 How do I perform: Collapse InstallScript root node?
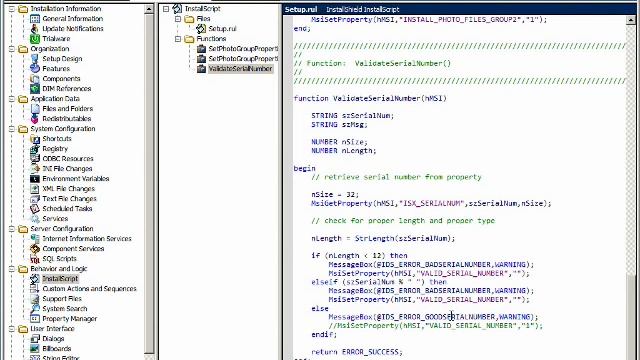tap(166, 9)
